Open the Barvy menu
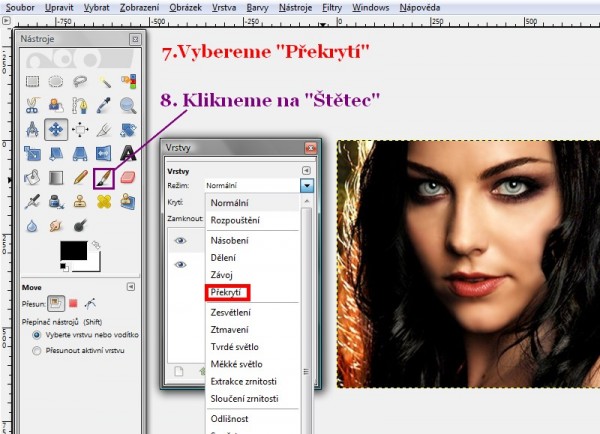This screenshot has width=600, height=434. pyautogui.click(x=257, y=7)
